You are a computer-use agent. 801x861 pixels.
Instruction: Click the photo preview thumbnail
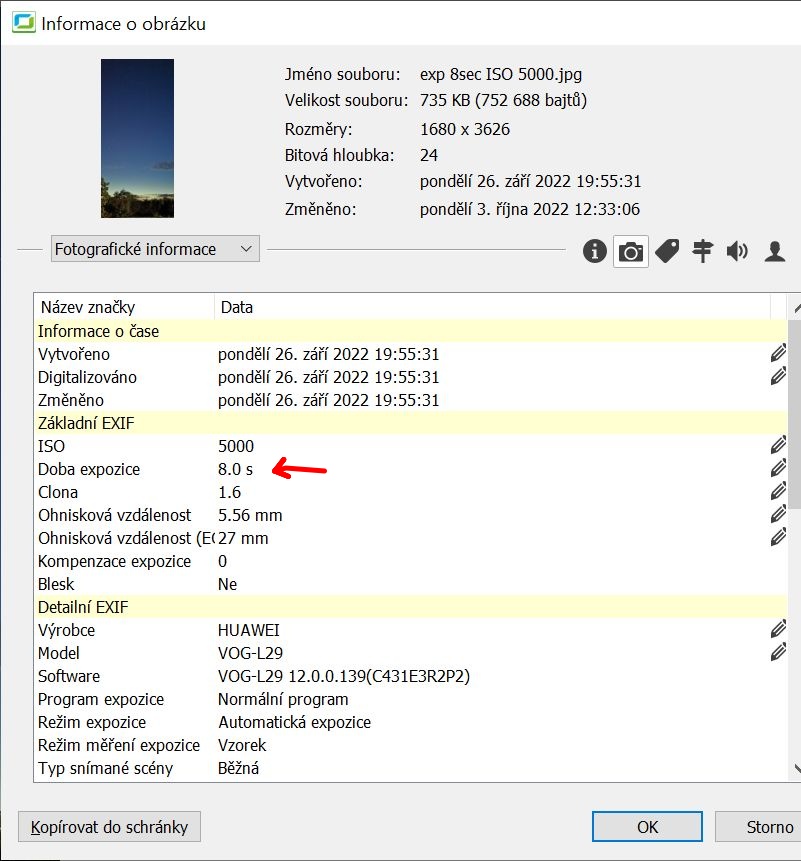click(137, 139)
